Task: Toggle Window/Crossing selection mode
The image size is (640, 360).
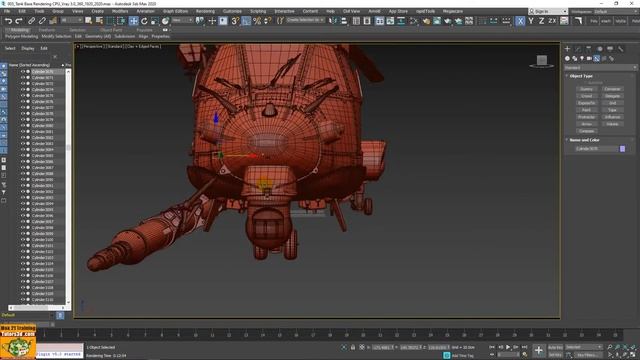Action: tap(121, 21)
